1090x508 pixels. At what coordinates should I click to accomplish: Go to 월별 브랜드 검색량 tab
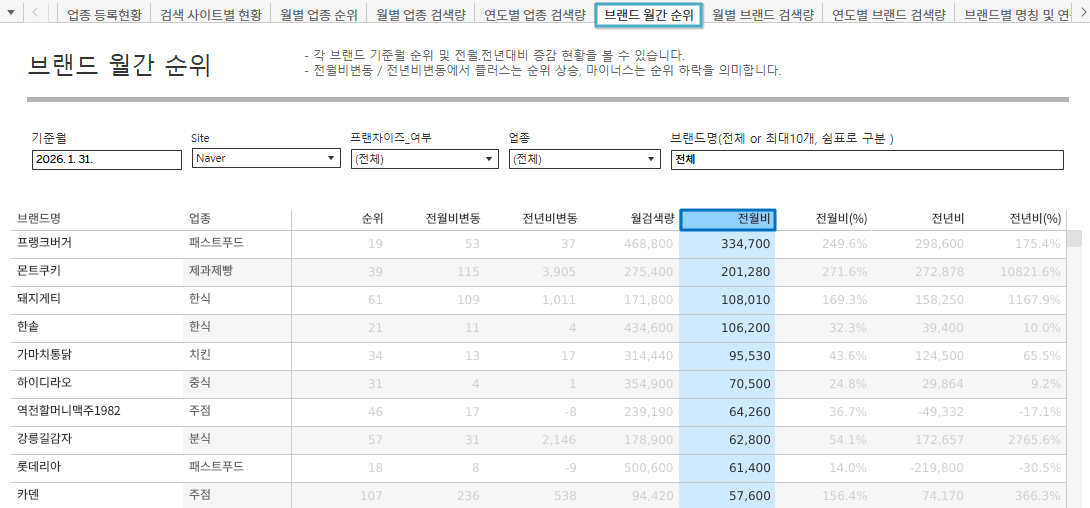pos(763,15)
